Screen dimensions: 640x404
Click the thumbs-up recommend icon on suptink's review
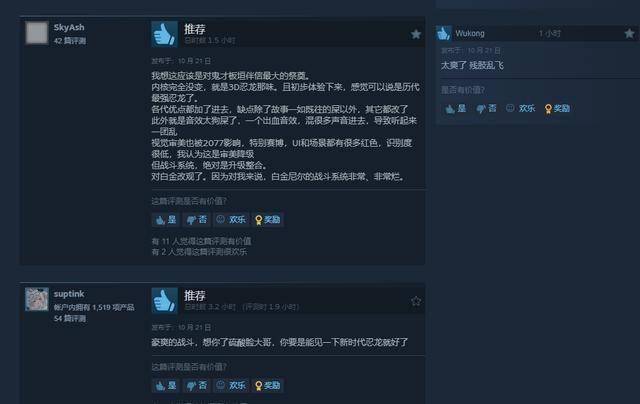coord(164,301)
